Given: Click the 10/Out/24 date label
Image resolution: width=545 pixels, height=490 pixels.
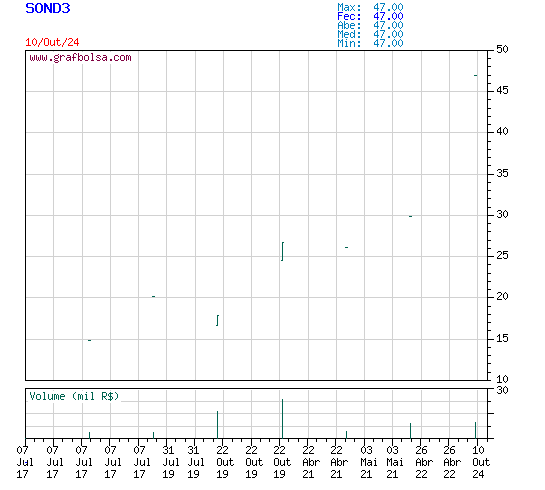Looking at the screenshot, I should (52, 42).
